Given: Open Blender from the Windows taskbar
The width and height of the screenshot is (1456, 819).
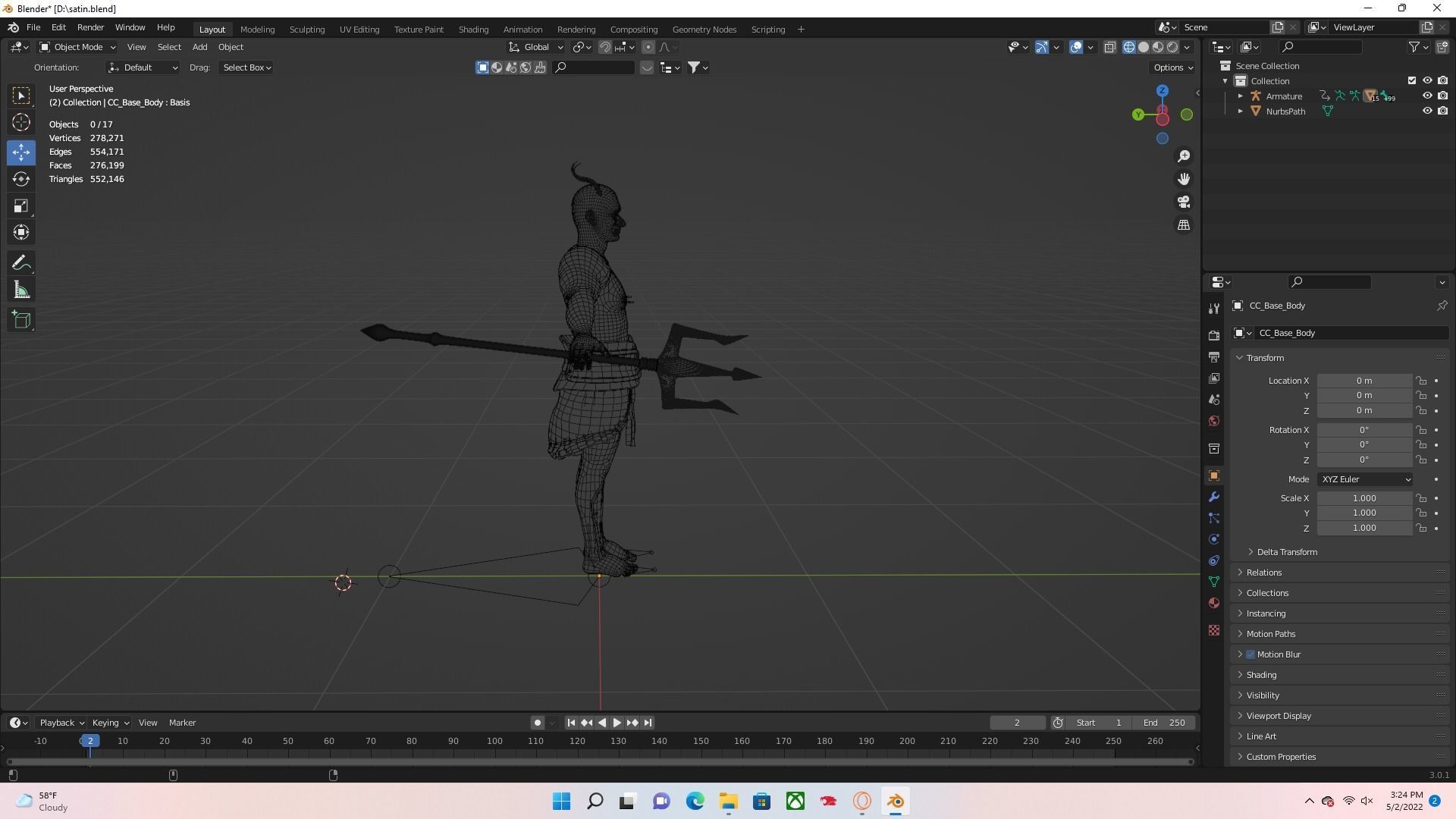Looking at the screenshot, I should click(896, 801).
